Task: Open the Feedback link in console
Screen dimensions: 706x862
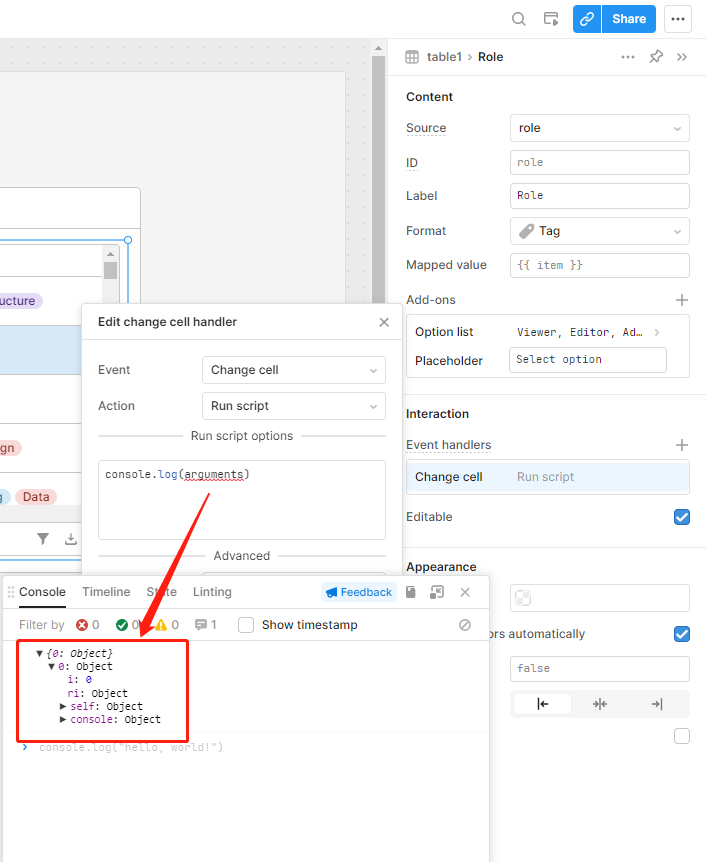Action: 359,592
